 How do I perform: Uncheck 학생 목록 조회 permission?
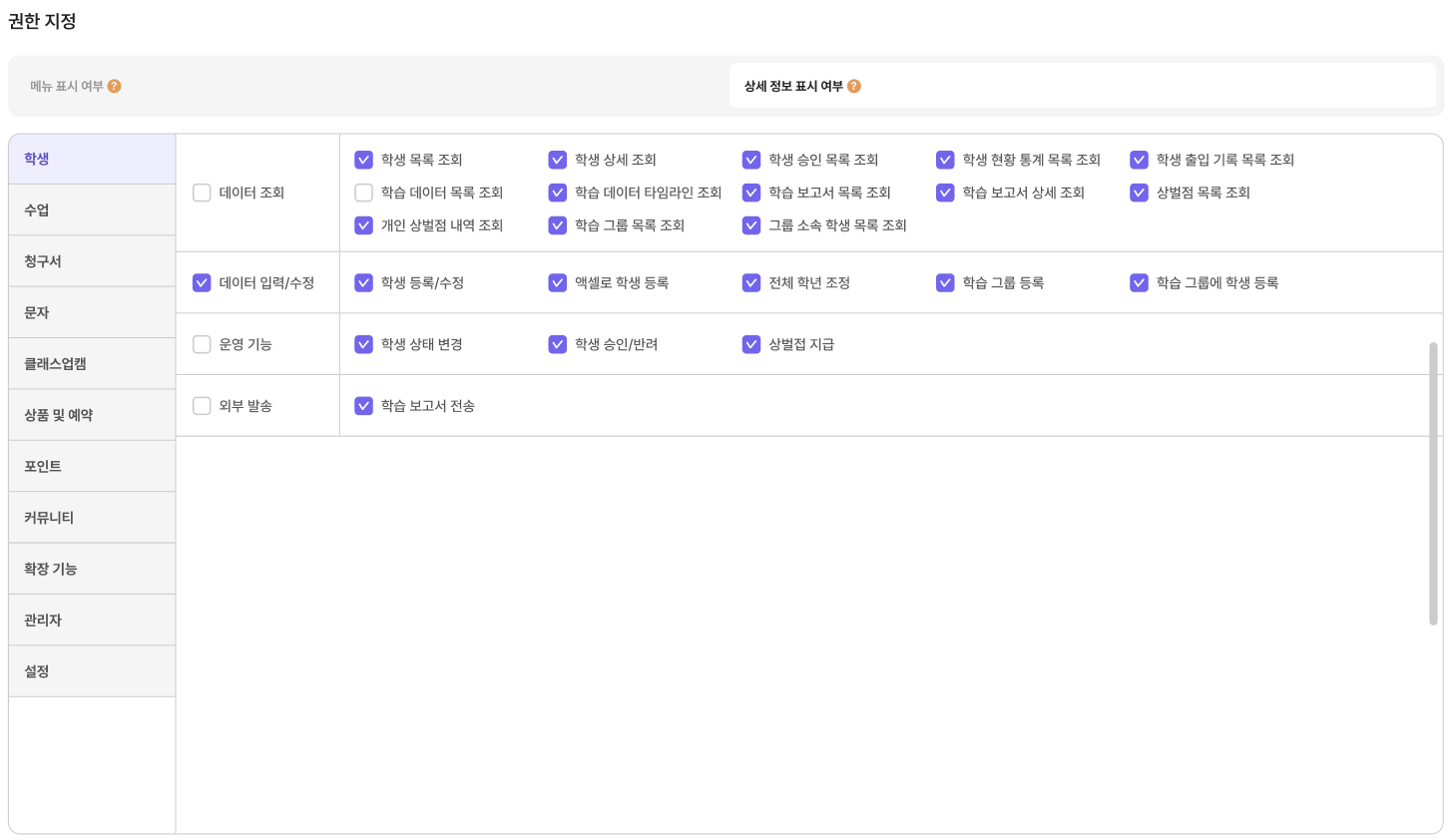364,160
